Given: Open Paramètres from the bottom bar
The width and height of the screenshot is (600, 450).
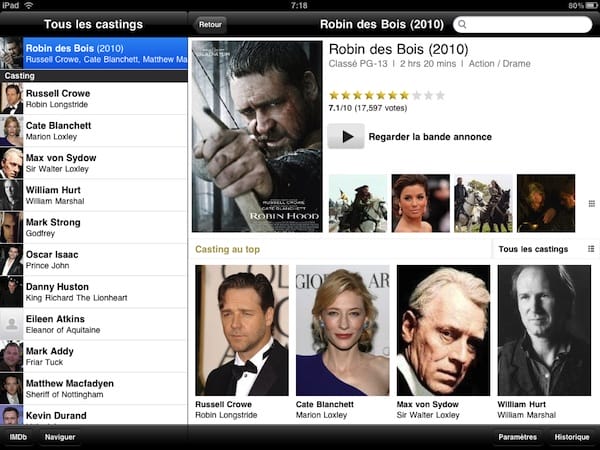Looking at the screenshot, I should 518,437.
